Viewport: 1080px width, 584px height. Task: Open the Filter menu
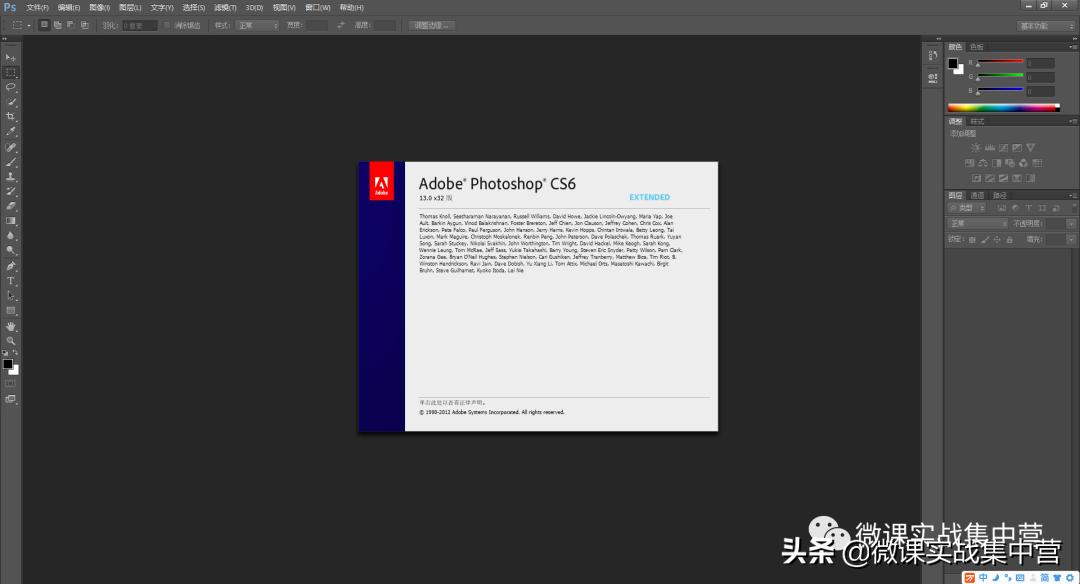[227, 8]
